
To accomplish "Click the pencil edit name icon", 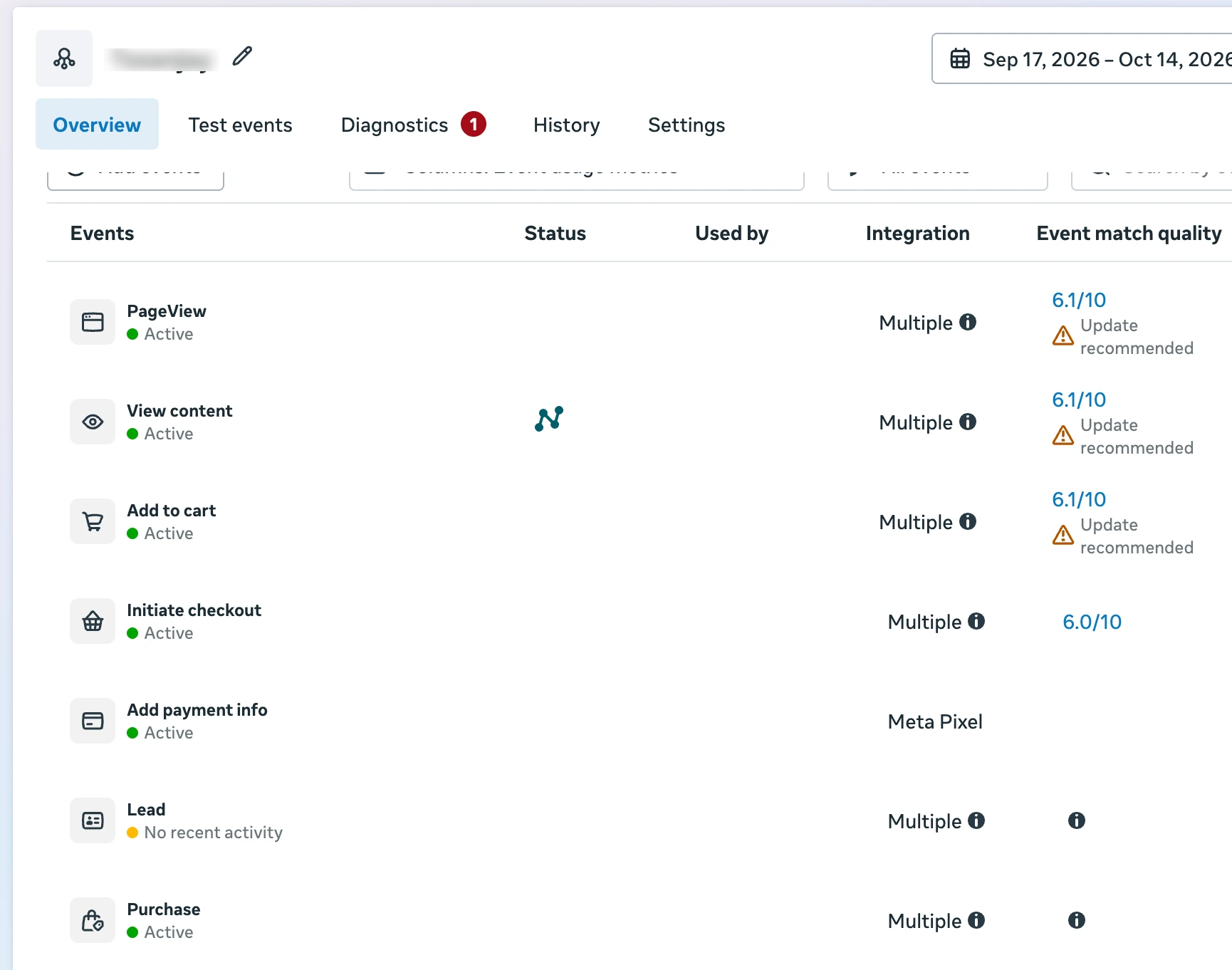I will click(x=242, y=56).
